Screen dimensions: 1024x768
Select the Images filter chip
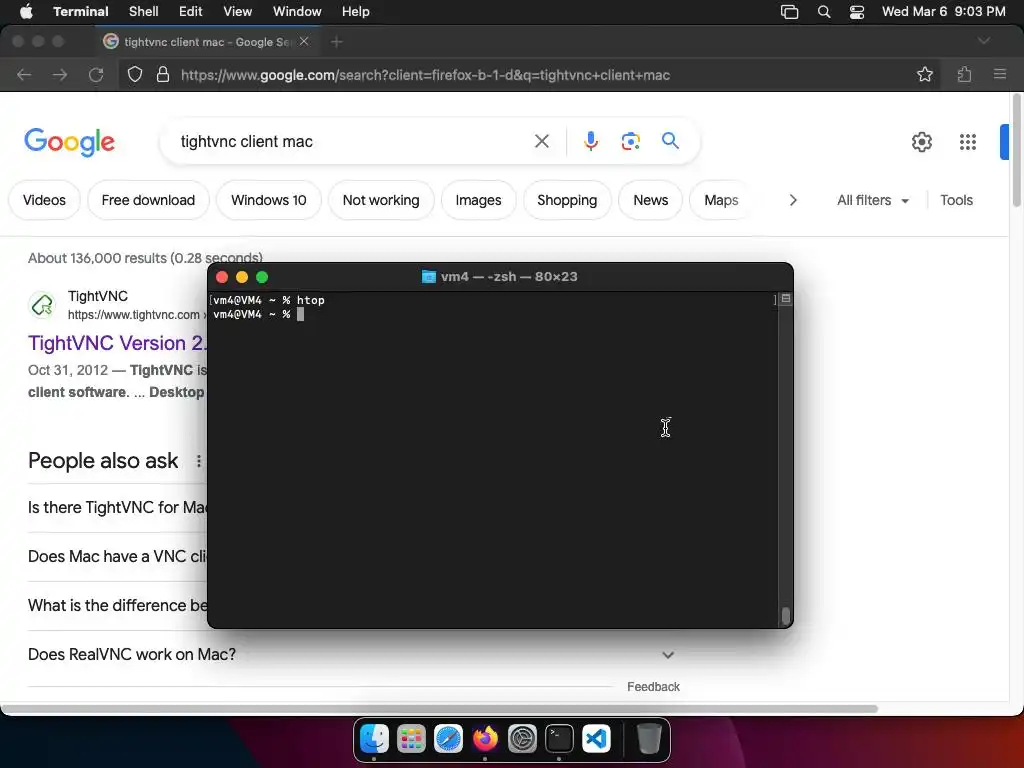[x=478, y=200]
